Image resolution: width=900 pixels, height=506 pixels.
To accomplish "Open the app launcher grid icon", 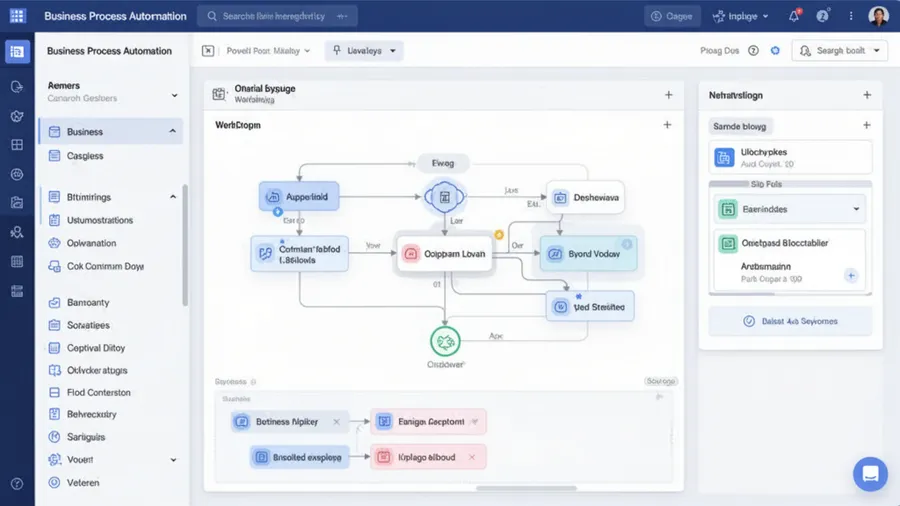I will pyautogui.click(x=17, y=15).
